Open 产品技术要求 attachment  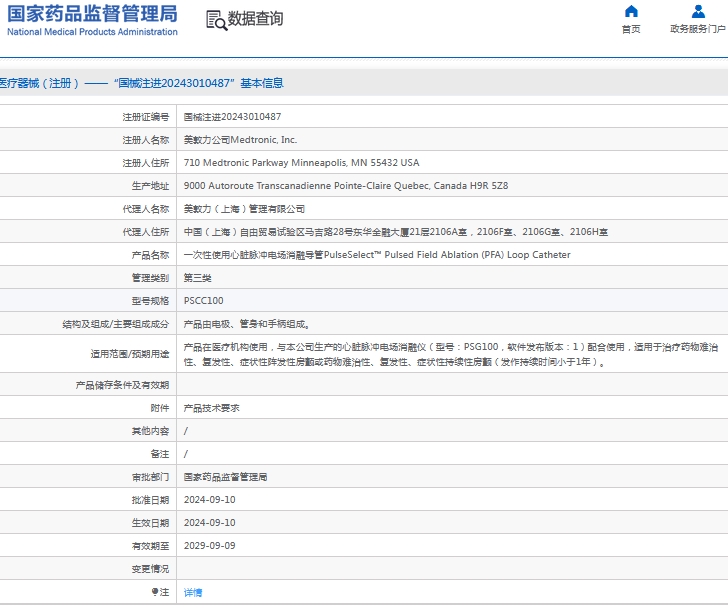(x=211, y=408)
